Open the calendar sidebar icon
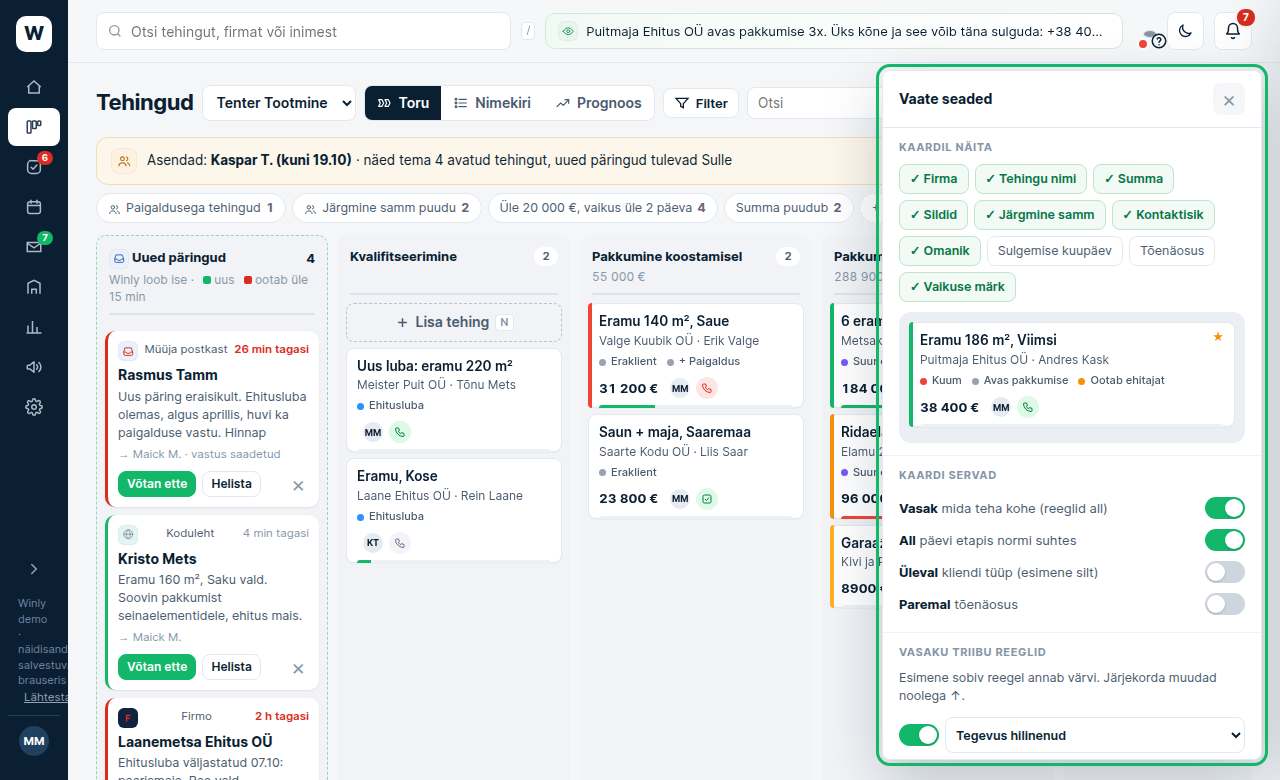 [34, 207]
